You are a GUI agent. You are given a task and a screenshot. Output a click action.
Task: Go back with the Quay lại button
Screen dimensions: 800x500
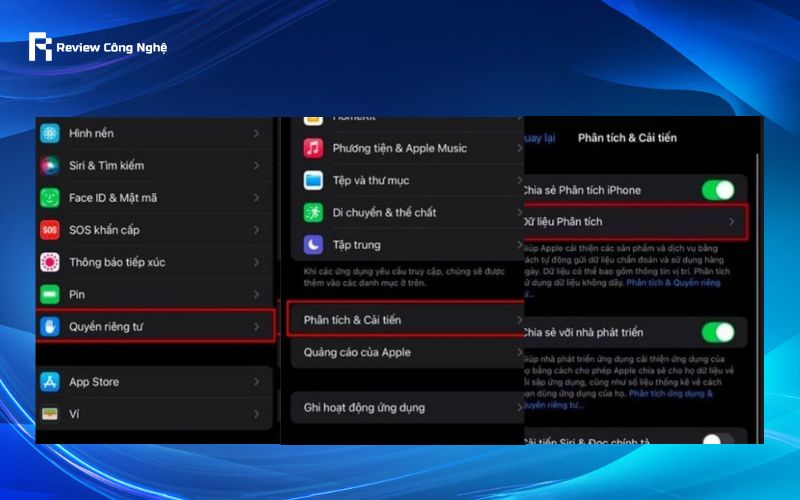tap(540, 138)
